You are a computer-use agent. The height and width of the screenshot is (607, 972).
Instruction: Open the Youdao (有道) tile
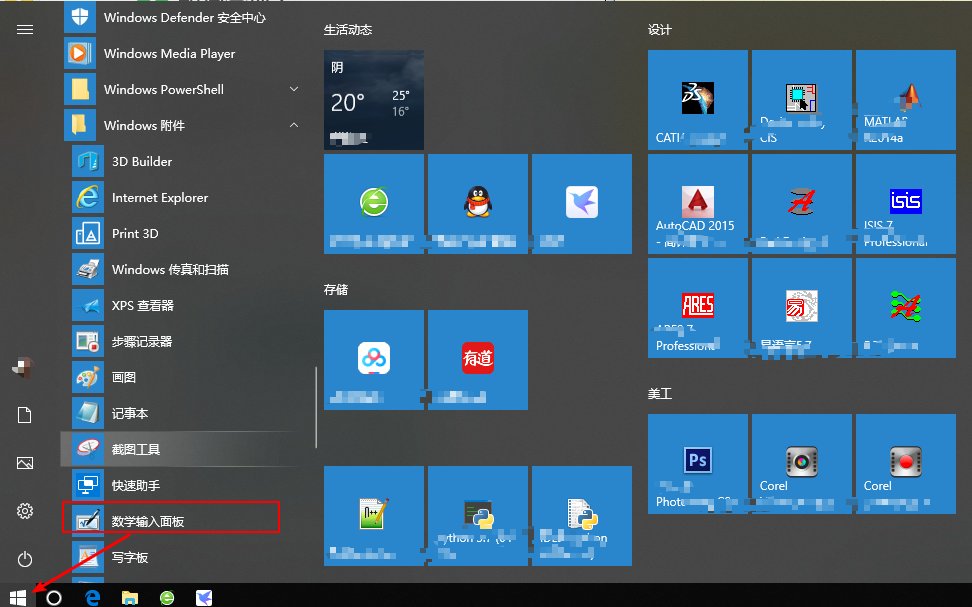[x=478, y=359]
